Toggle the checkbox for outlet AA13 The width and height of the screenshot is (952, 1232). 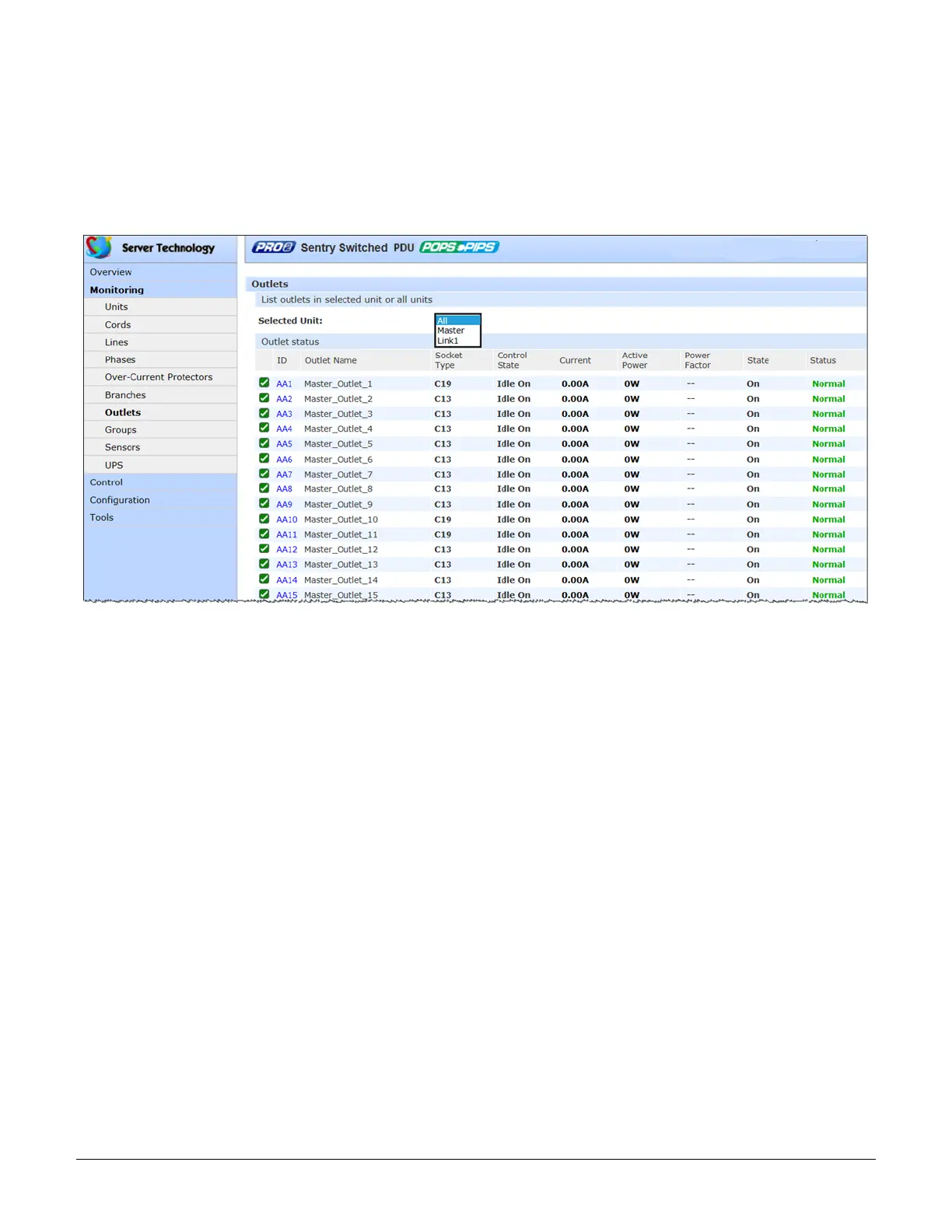coord(264,564)
